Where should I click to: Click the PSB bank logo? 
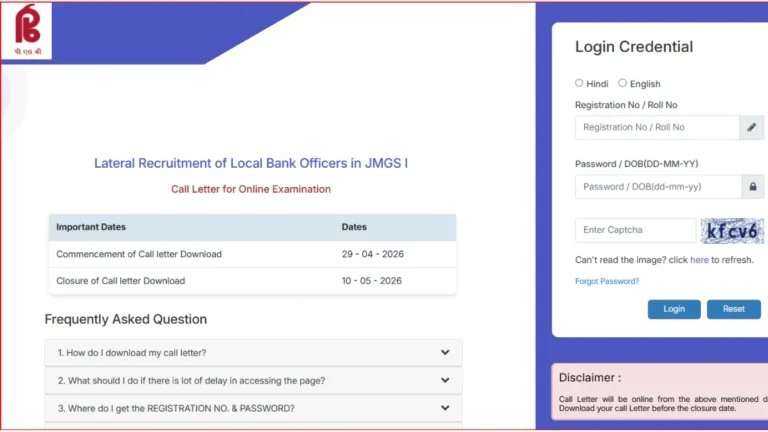click(x=27, y=30)
